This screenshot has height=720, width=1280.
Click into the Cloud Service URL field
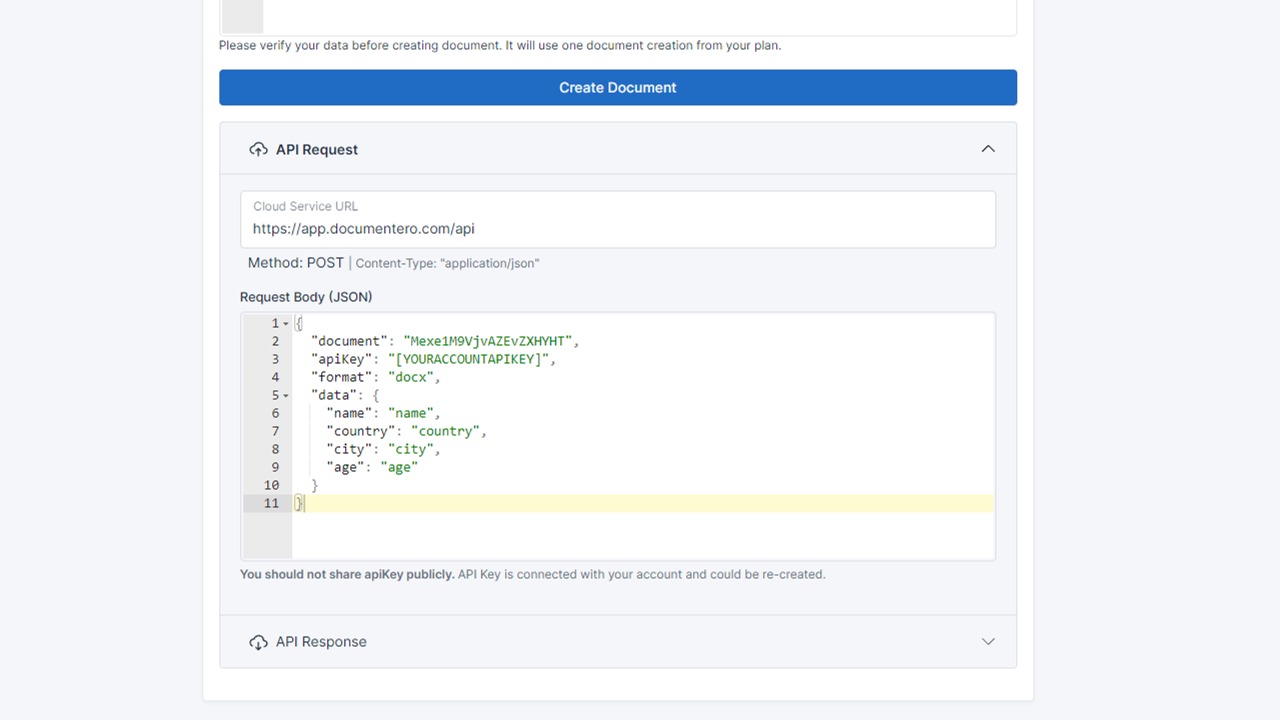click(x=617, y=229)
